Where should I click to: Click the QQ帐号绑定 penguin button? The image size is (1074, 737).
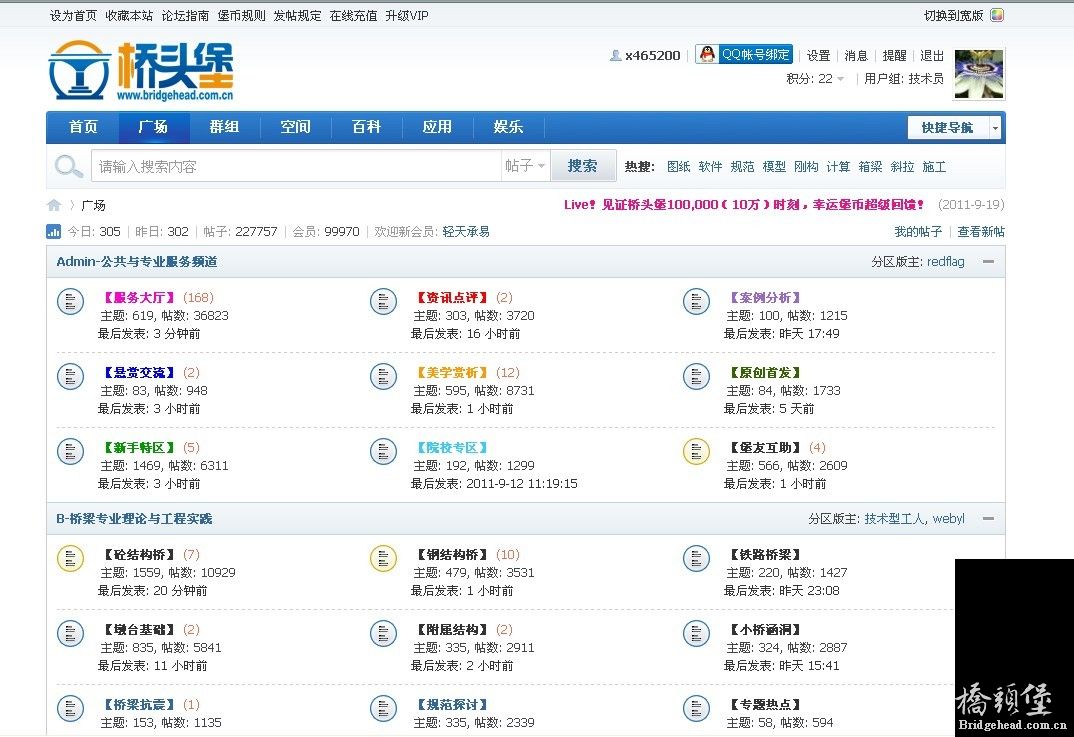[744, 54]
